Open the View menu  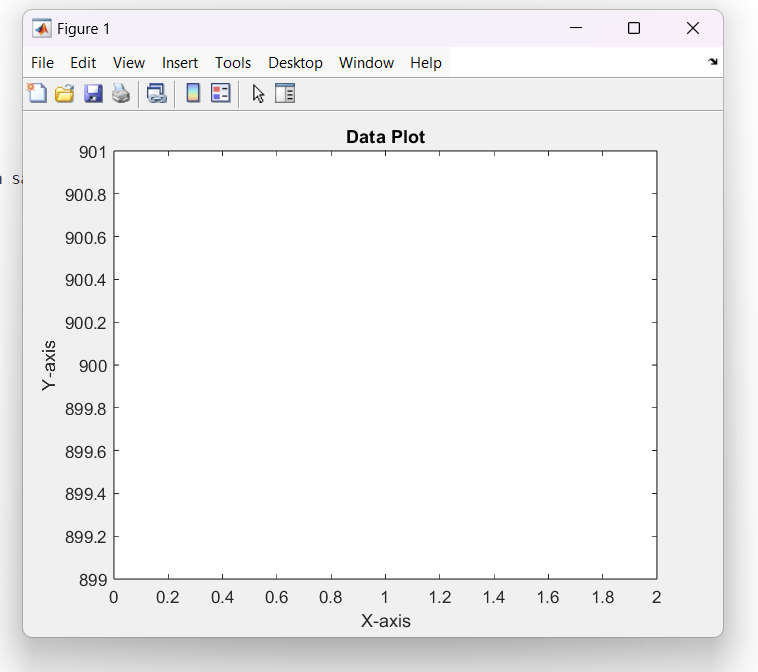coord(129,63)
